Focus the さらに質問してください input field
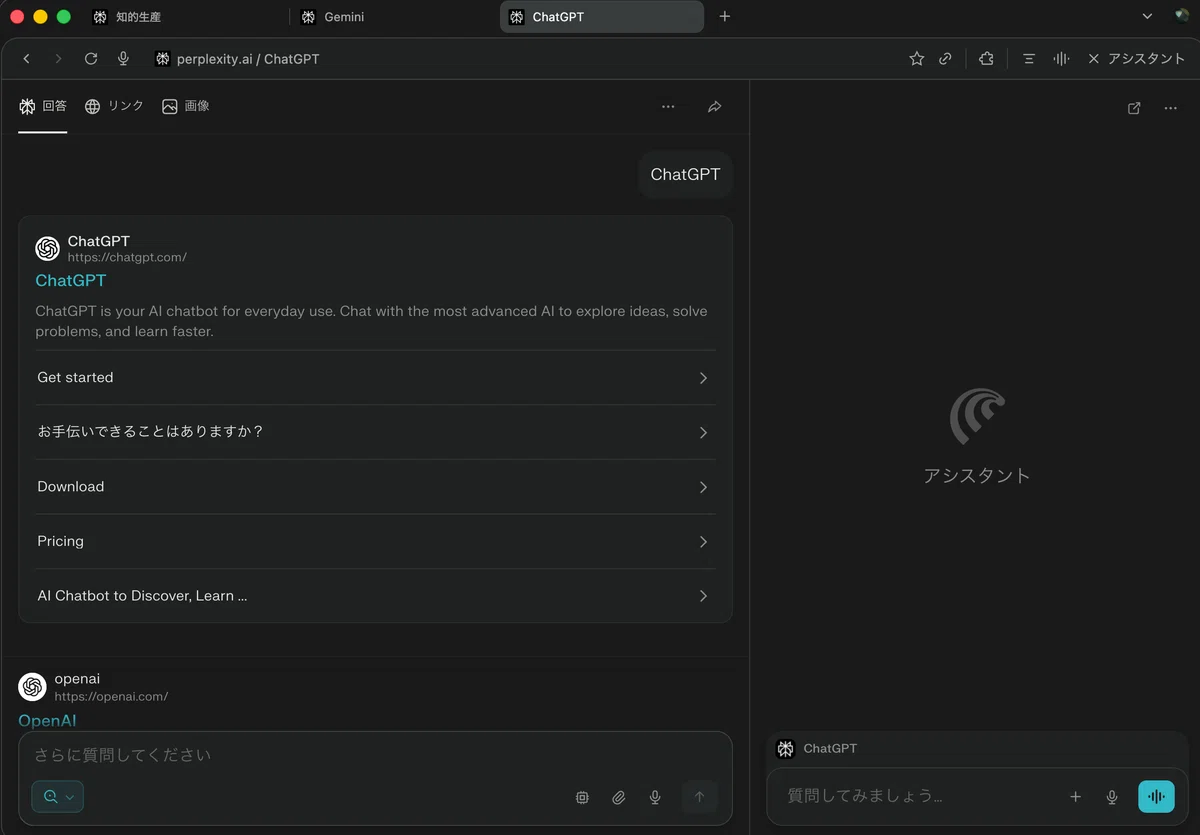Image resolution: width=1200 pixels, height=835 pixels. pos(375,755)
